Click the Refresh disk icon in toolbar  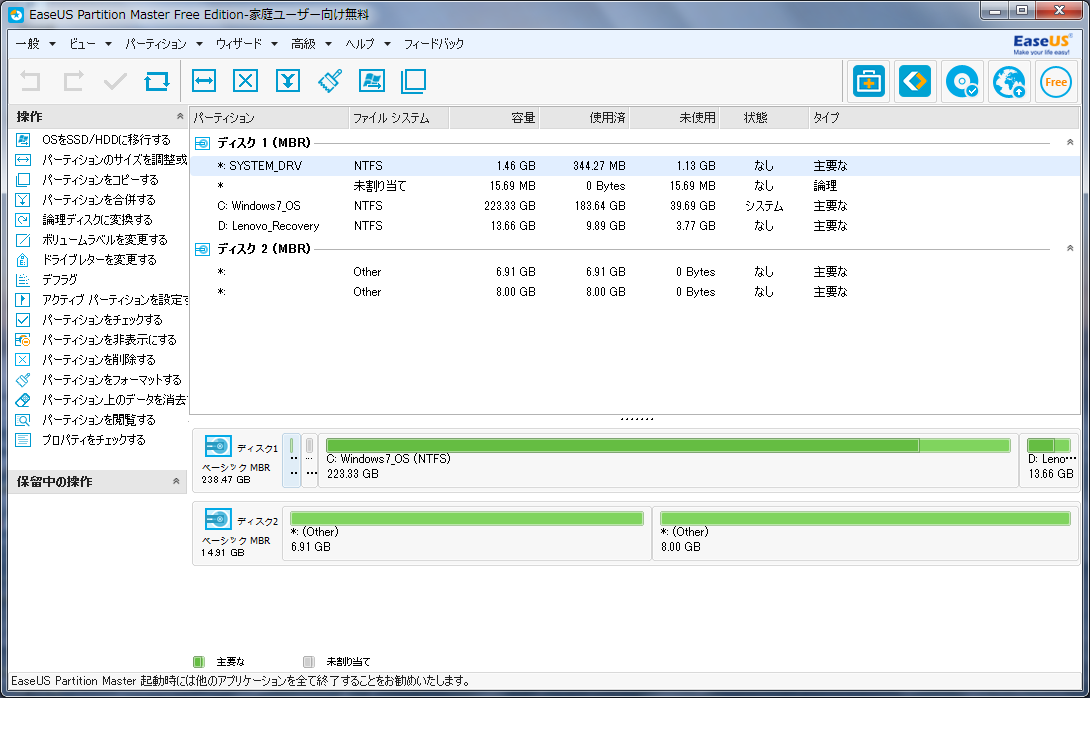tap(157, 81)
